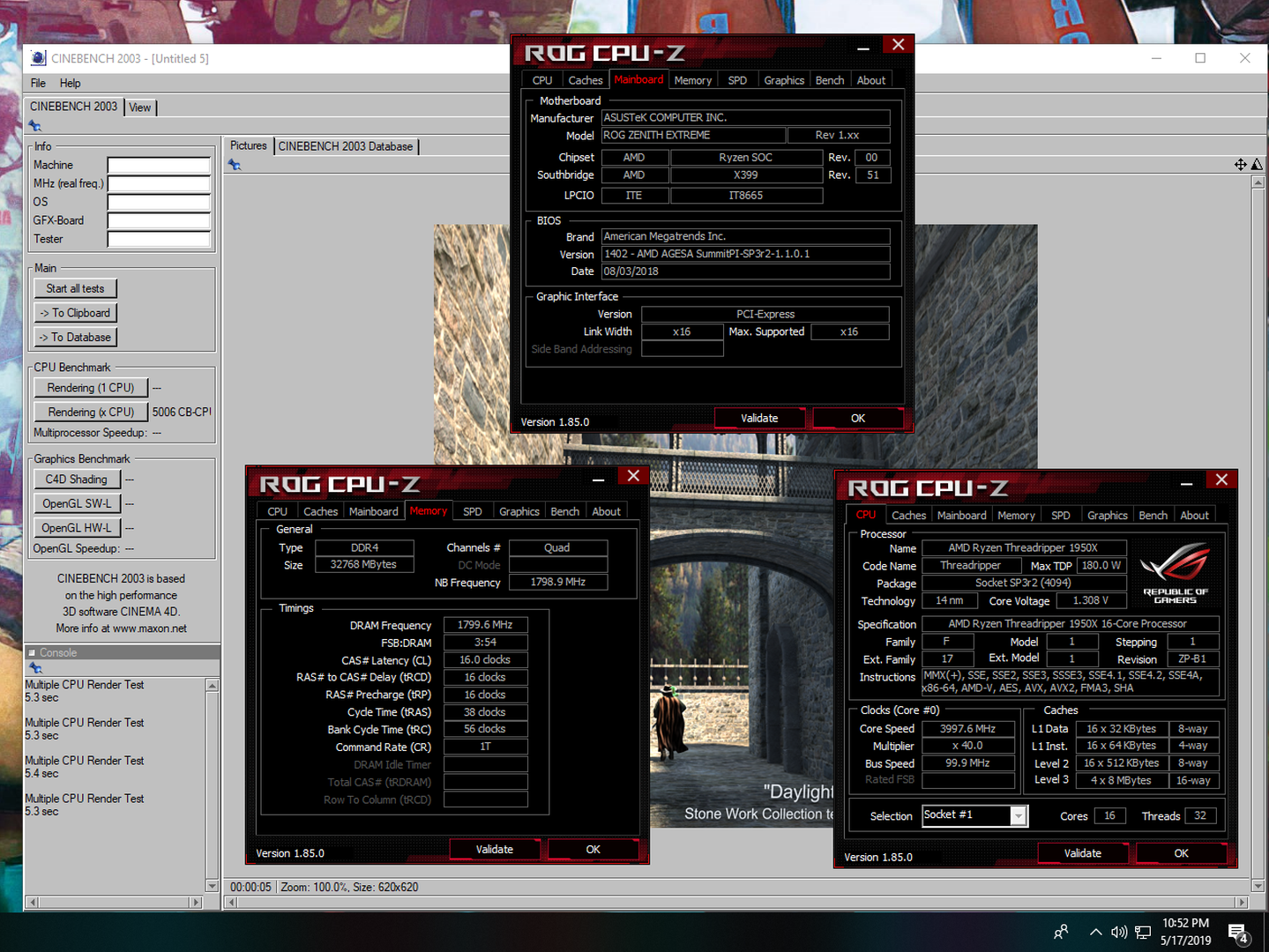Click the MHz (real freq.) input field
The width and height of the screenshot is (1269, 952).
click(159, 183)
